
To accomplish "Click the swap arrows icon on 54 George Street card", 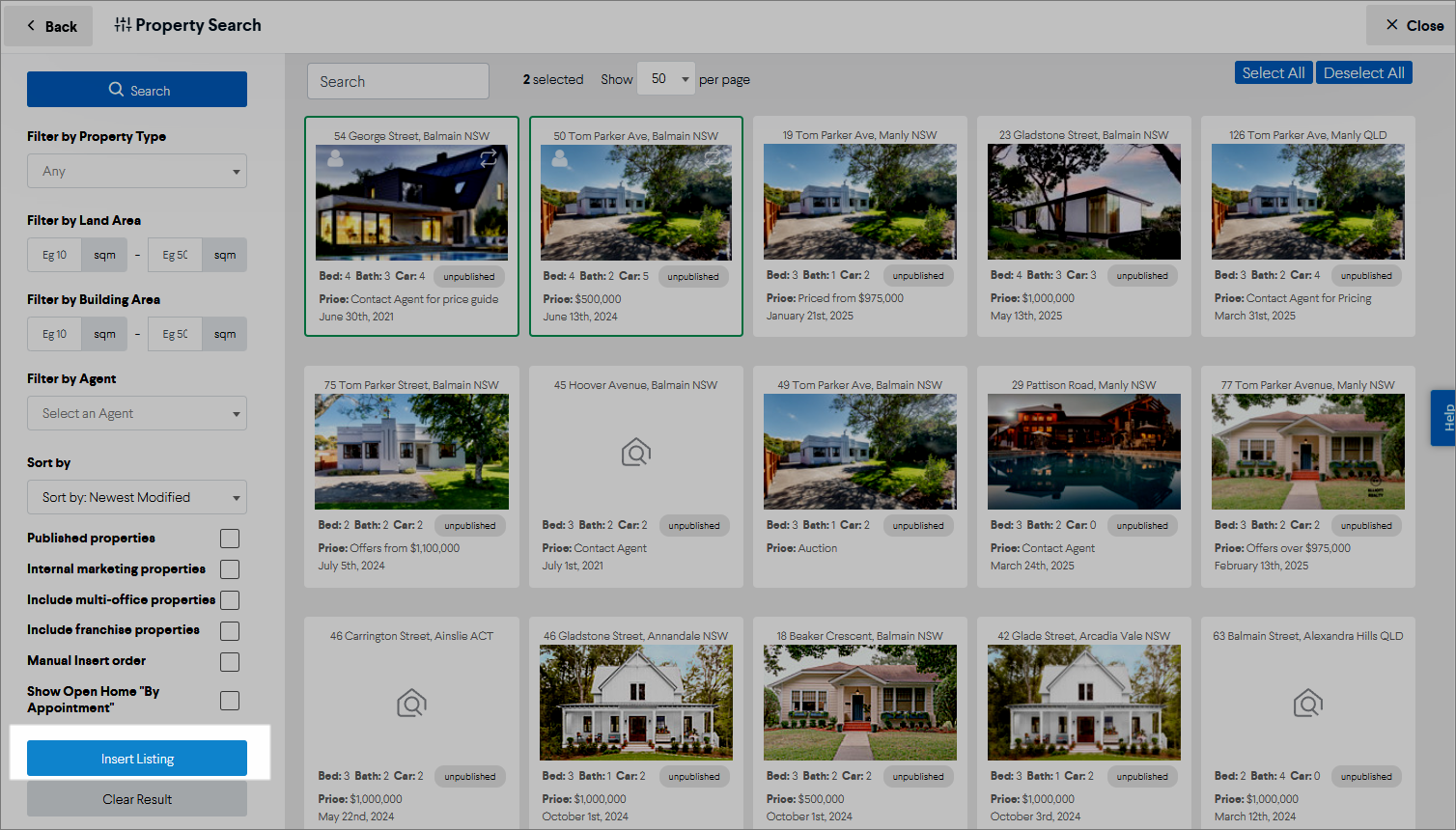I will coord(489,157).
